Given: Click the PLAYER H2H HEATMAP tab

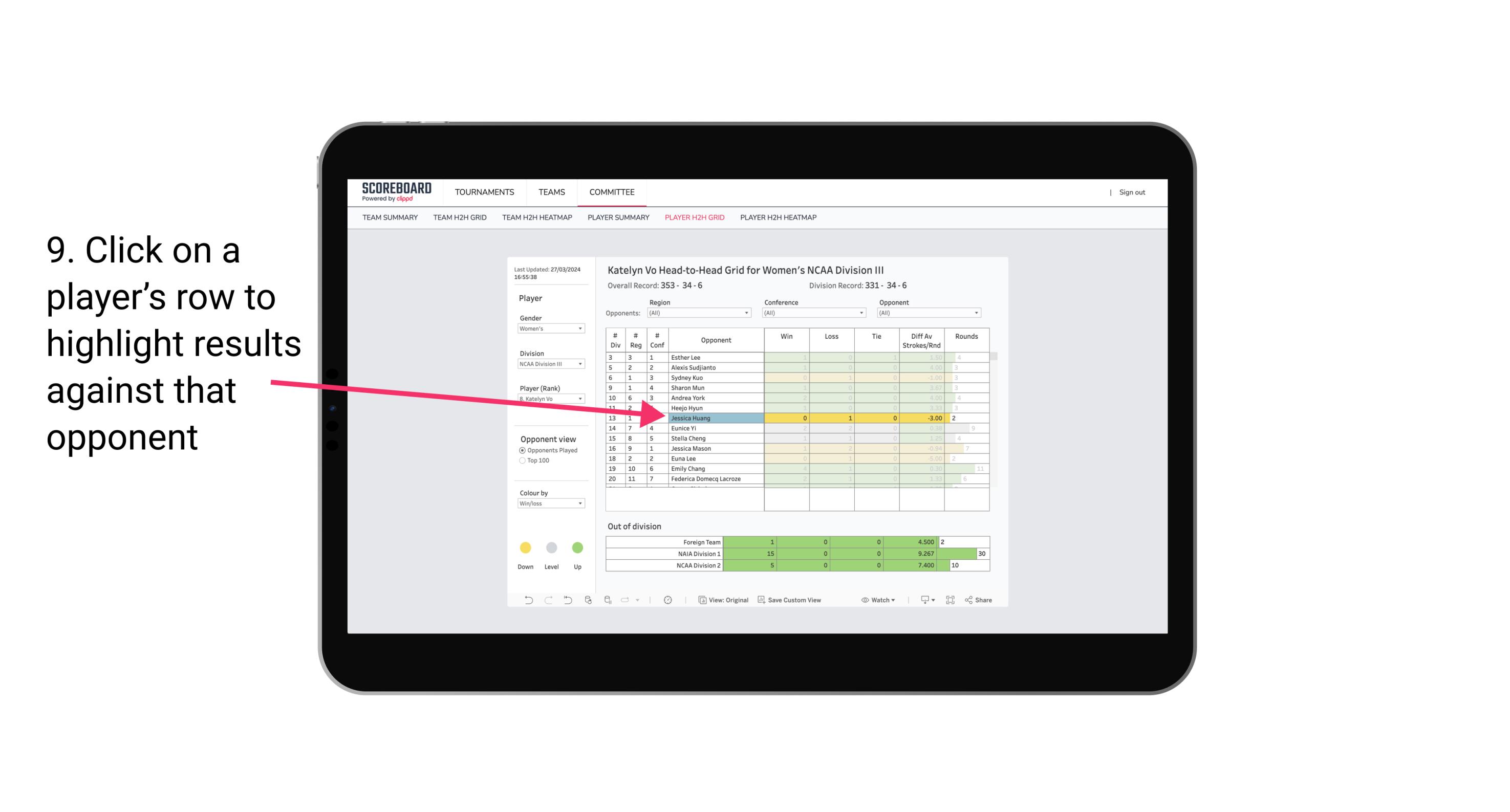Looking at the screenshot, I should click(x=779, y=218).
